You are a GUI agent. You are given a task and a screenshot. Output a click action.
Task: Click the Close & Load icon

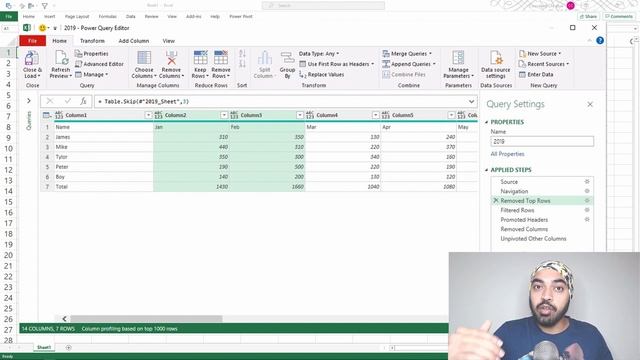pyautogui.click(x=31, y=58)
